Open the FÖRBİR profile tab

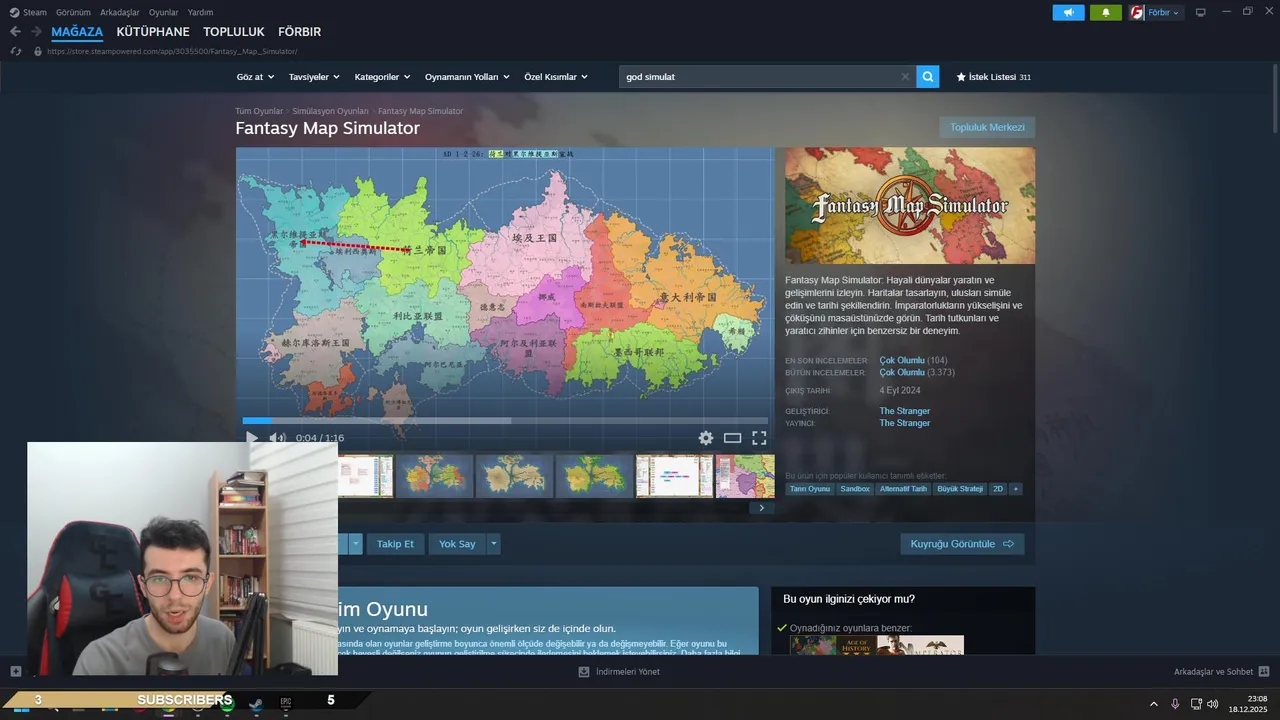pyautogui.click(x=299, y=32)
